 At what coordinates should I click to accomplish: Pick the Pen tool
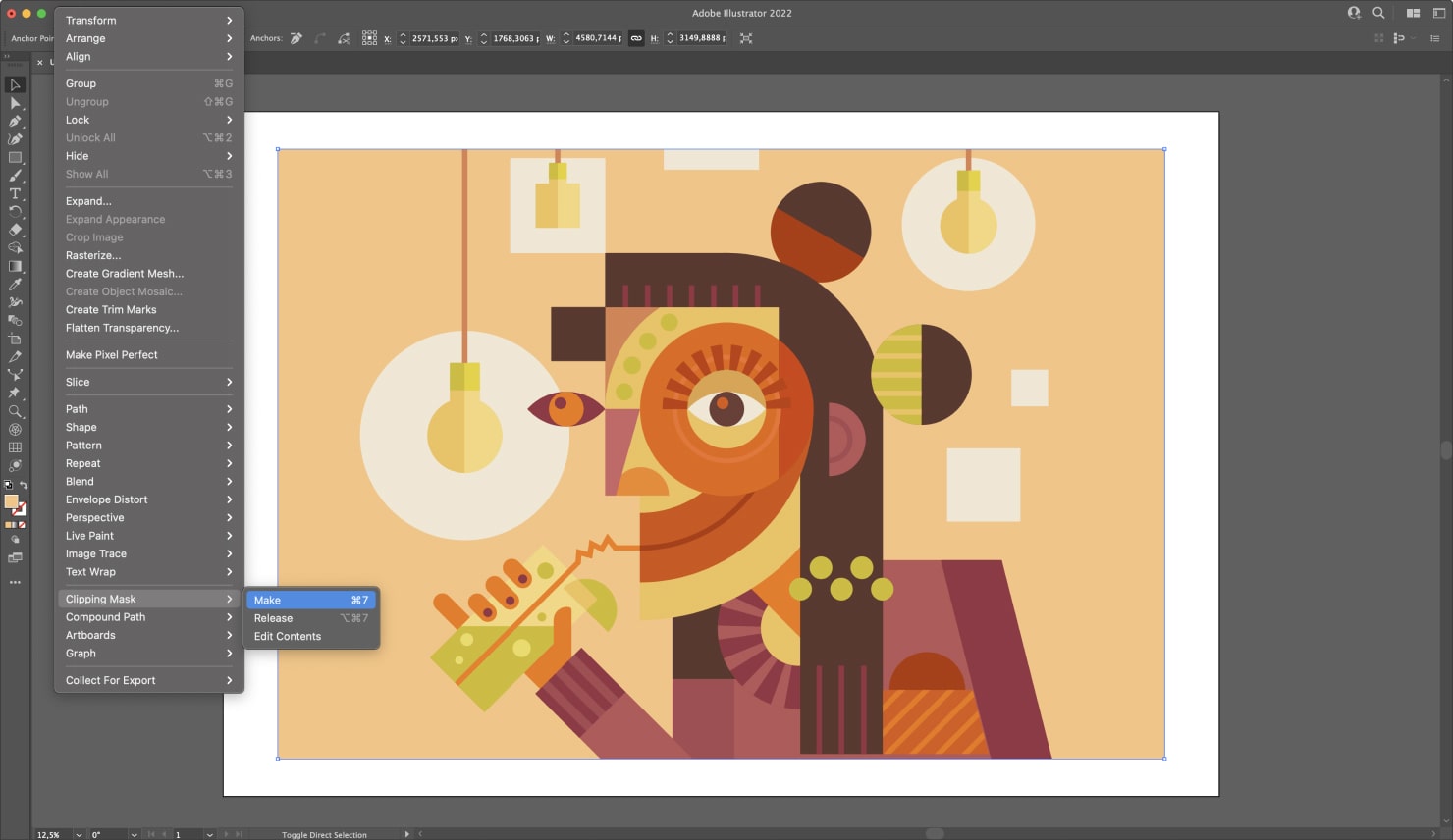(x=15, y=121)
